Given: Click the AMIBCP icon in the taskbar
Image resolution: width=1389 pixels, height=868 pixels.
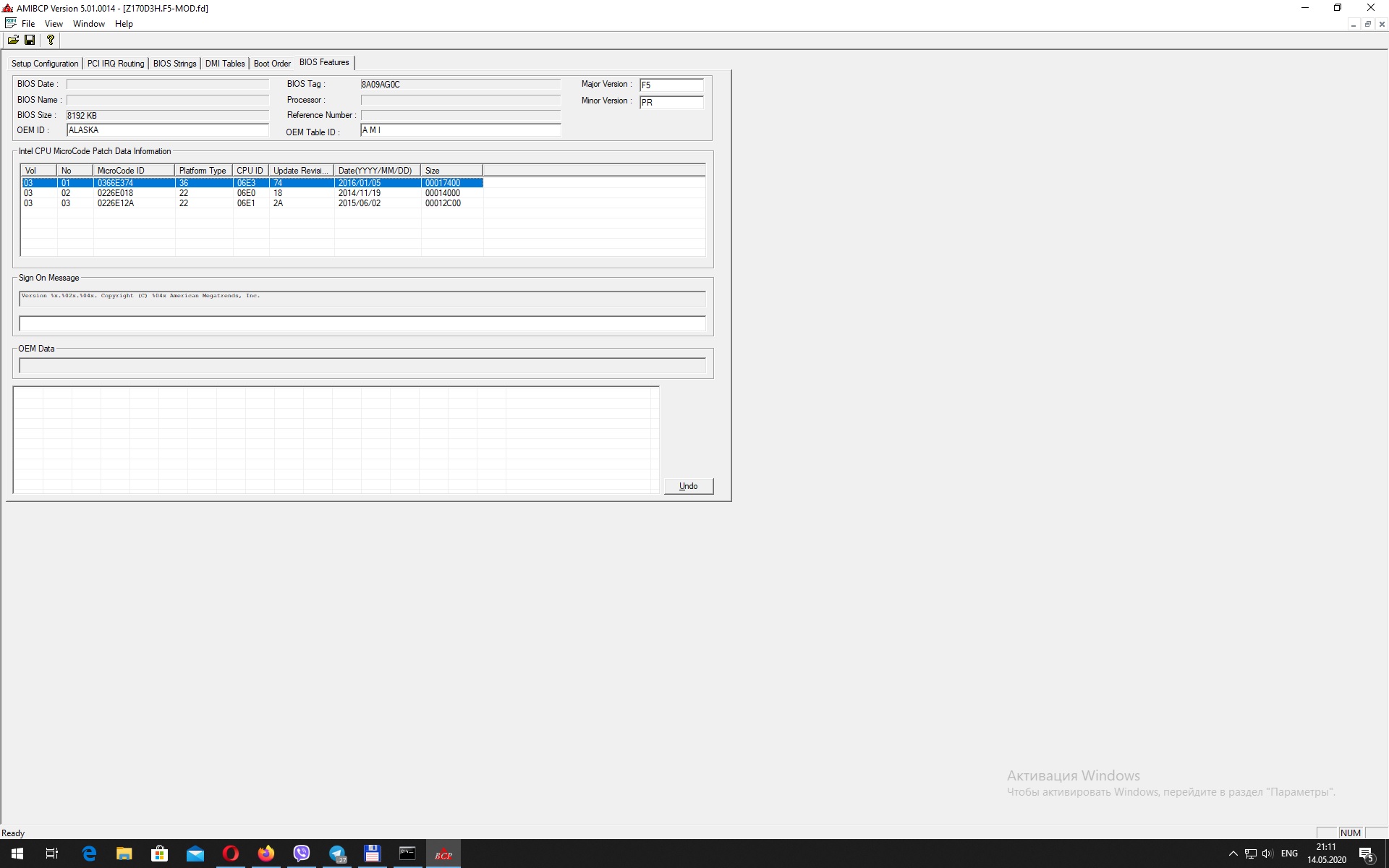Looking at the screenshot, I should point(443,854).
